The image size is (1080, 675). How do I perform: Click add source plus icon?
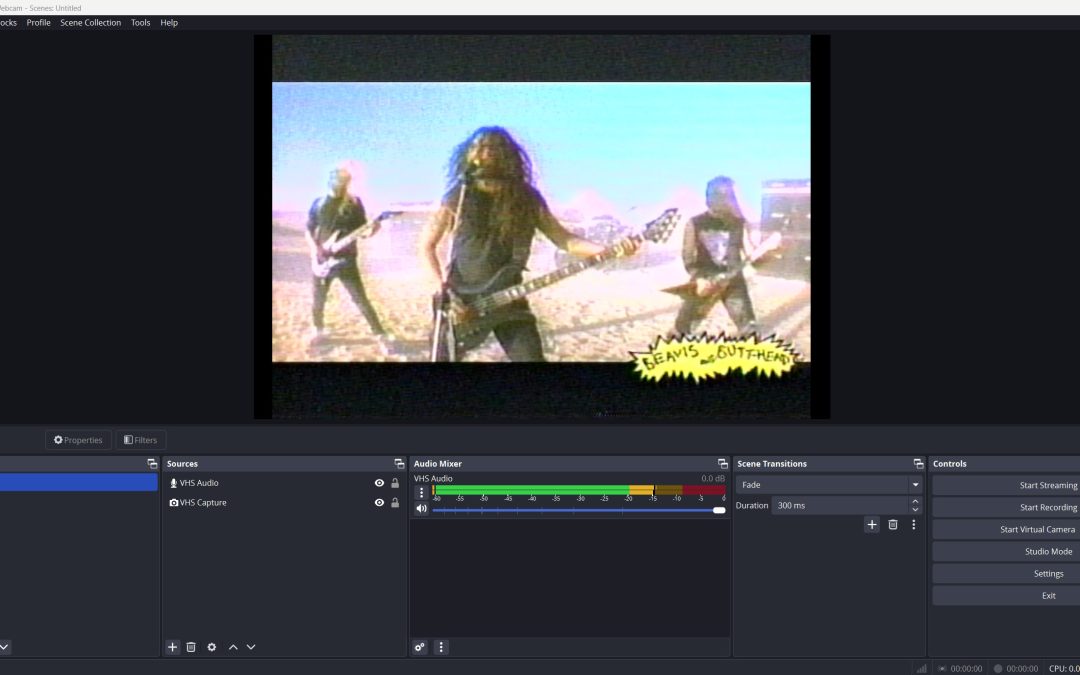172,647
